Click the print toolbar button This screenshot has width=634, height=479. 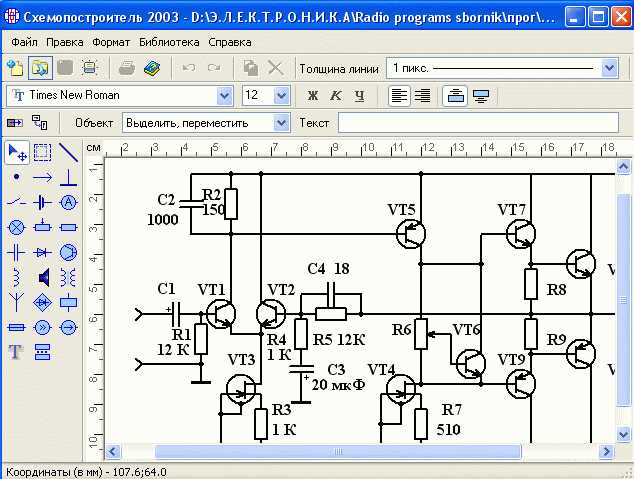click(127, 68)
